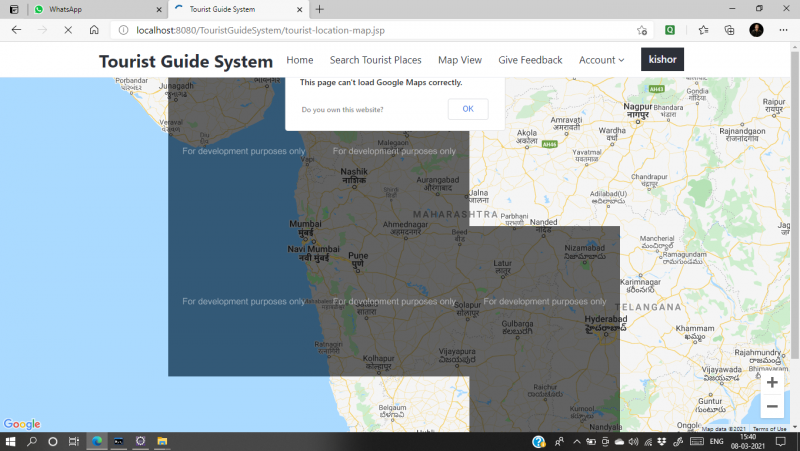800x451 pixels.
Task: Open browser Collections
Action: pyautogui.click(x=730, y=30)
